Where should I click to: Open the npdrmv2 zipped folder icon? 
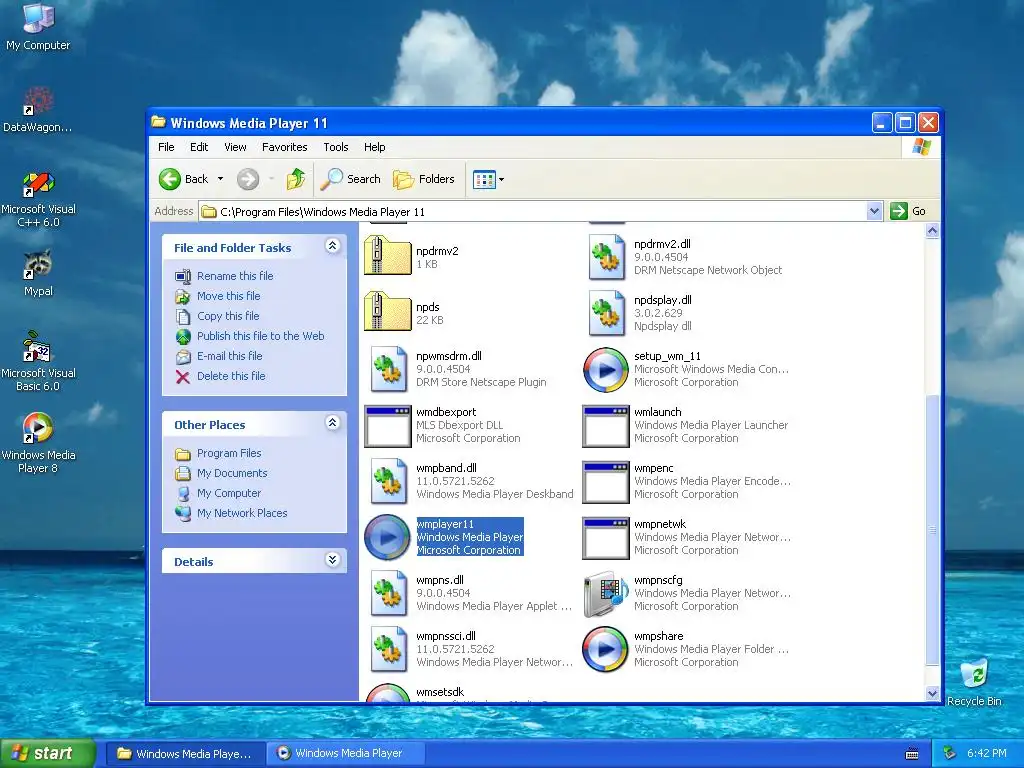tap(387, 256)
